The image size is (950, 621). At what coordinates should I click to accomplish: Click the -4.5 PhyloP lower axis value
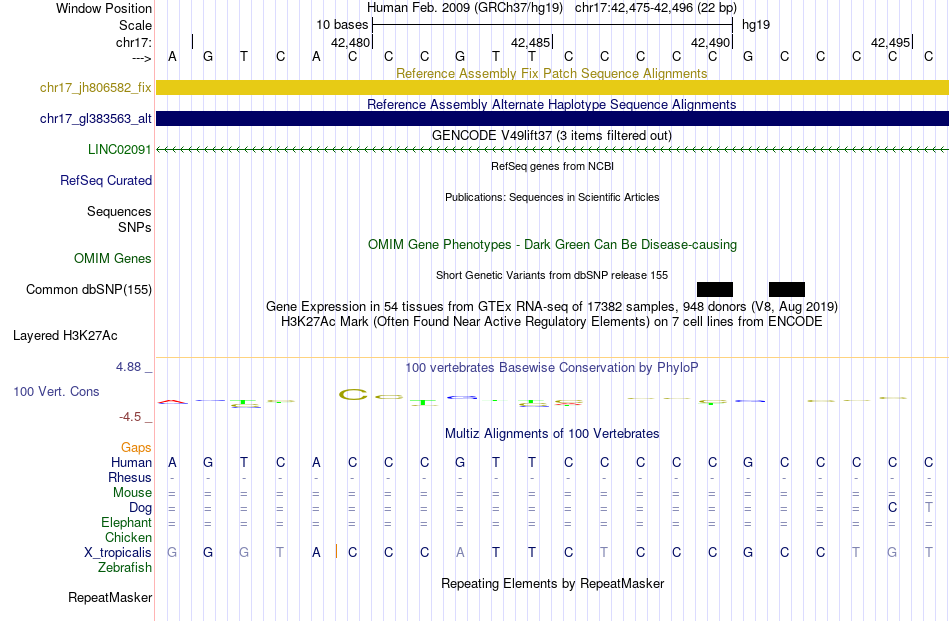point(130,417)
